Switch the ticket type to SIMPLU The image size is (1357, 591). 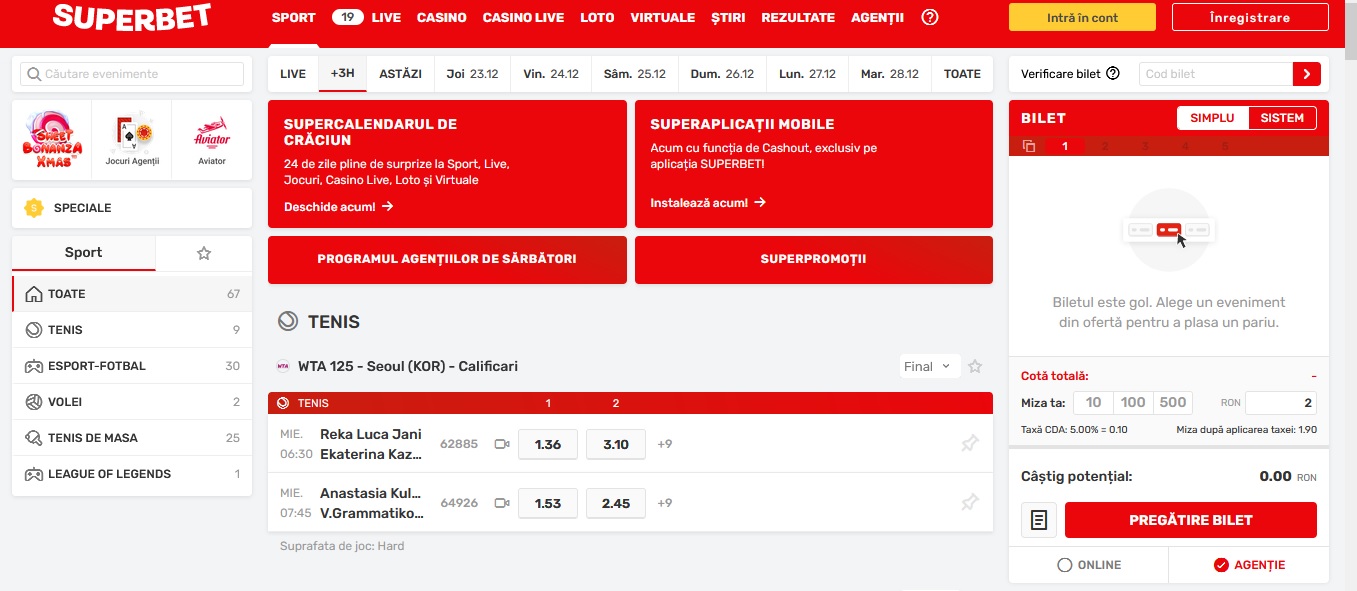click(1213, 118)
